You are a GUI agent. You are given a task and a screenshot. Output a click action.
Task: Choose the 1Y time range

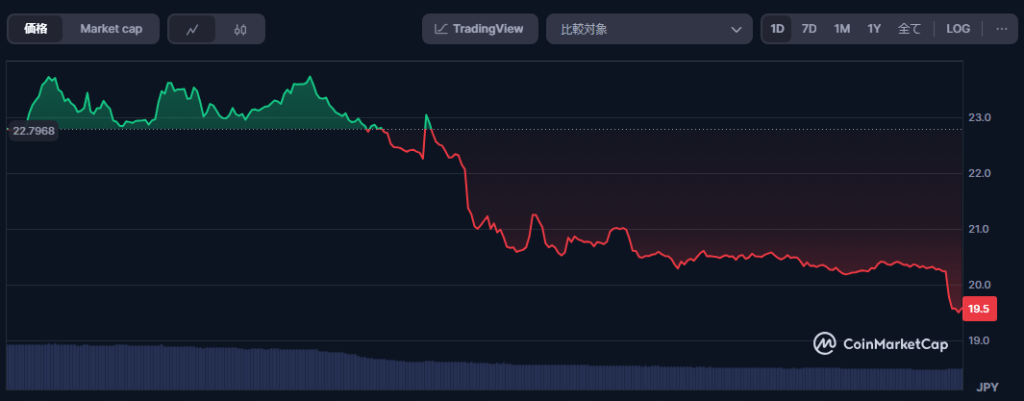(874, 29)
